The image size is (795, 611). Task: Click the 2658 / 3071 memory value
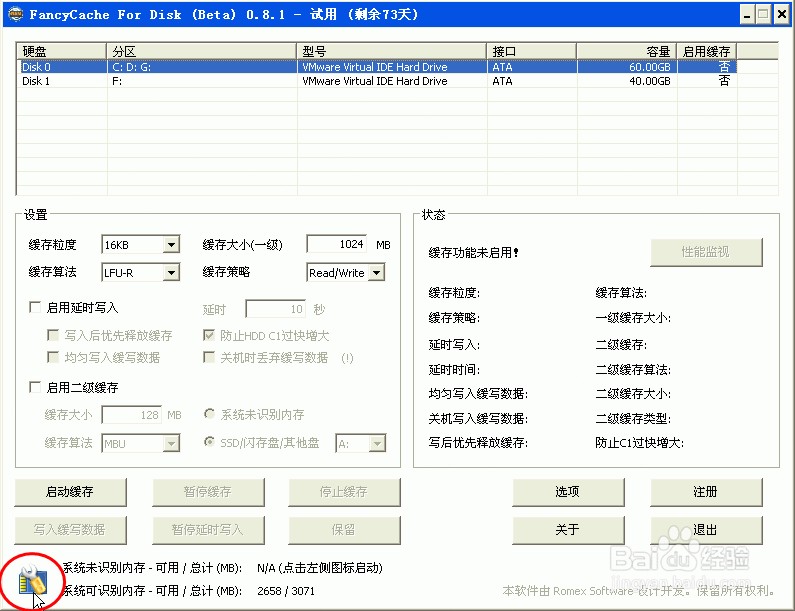(x=286, y=591)
